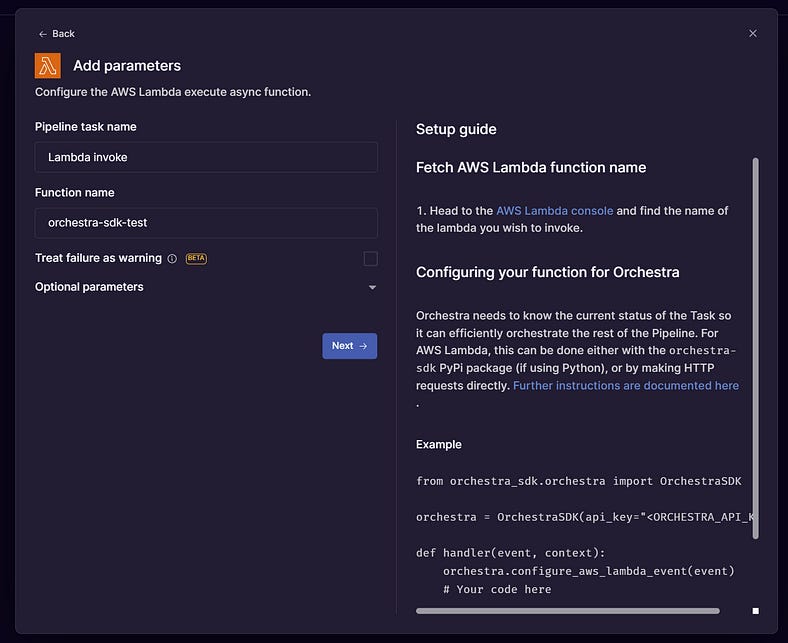
Task: Click the configure_aws_lambda_event code line
Action: pos(588,571)
